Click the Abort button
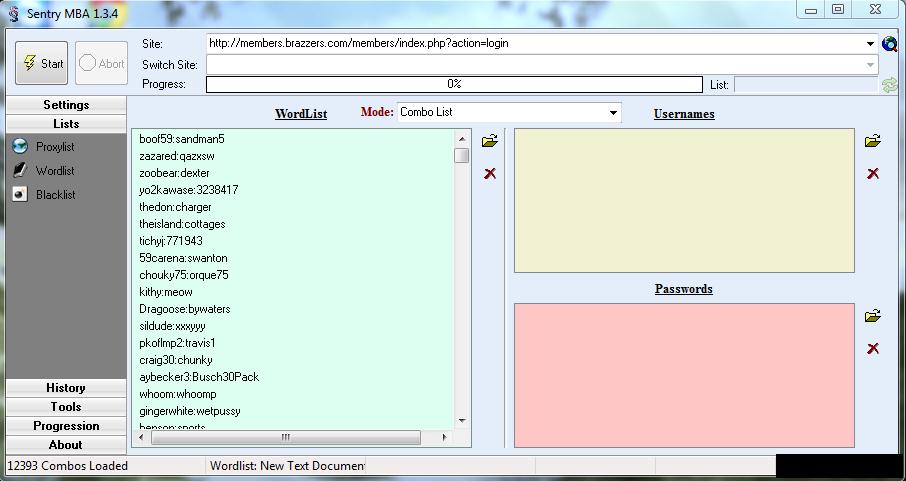Screen dimensions: 906x481 tap(102, 63)
